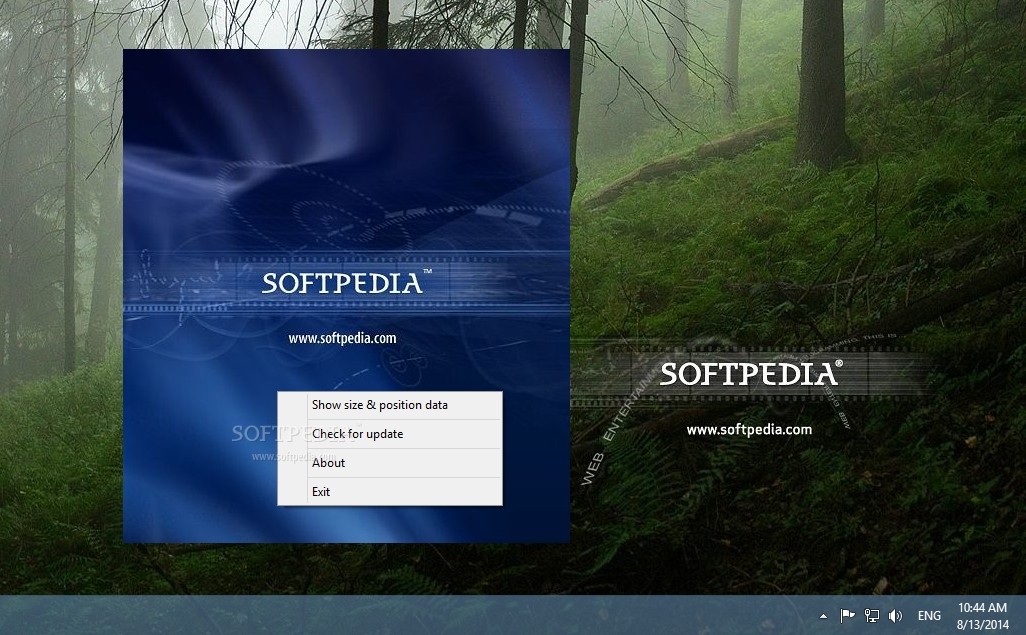Choose Check for update menu entry
Image resolution: width=1026 pixels, height=635 pixels.
(390, 434)
